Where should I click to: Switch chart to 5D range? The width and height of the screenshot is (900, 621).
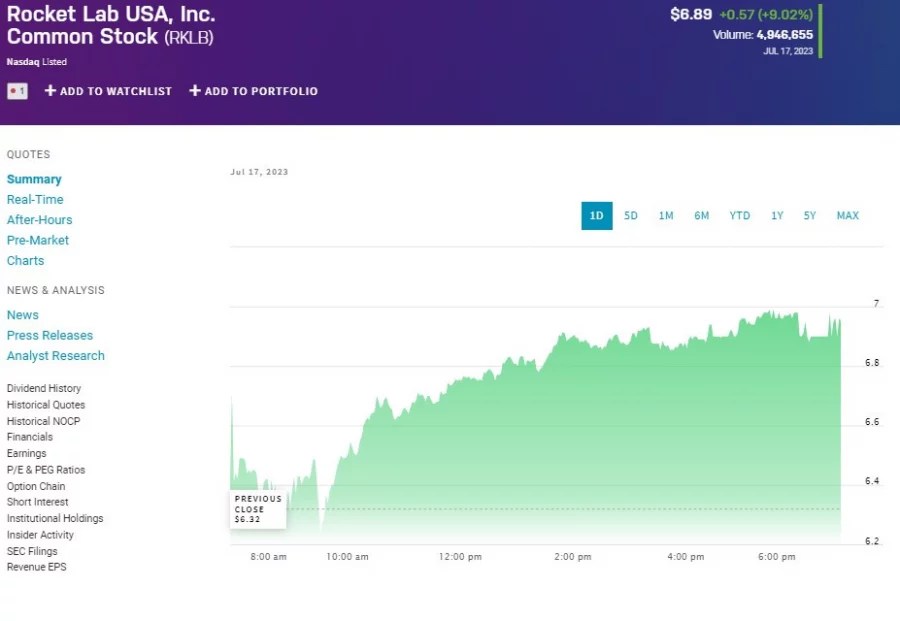click(631, 216)
